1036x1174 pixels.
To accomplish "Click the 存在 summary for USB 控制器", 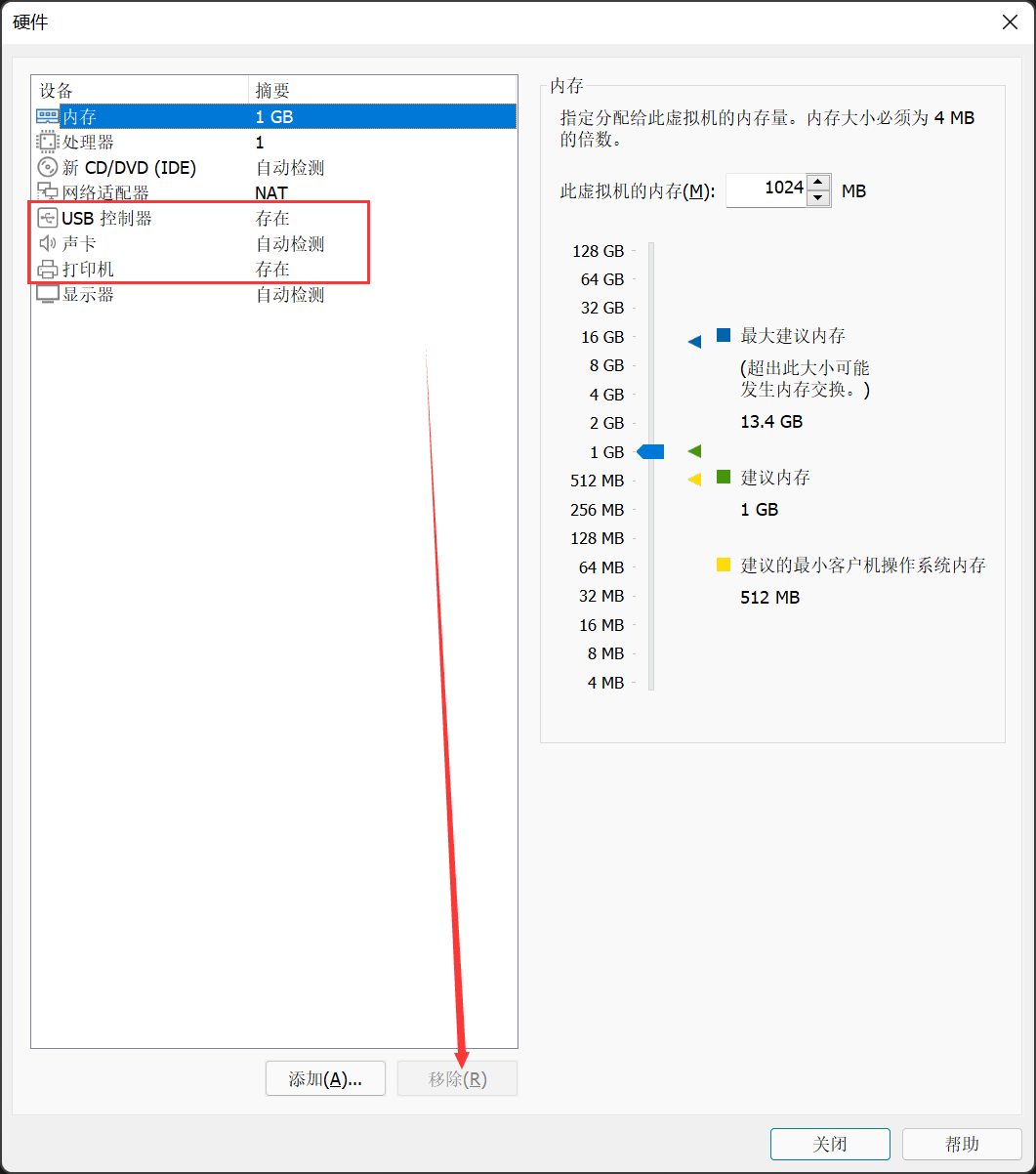I will [272, 218].
